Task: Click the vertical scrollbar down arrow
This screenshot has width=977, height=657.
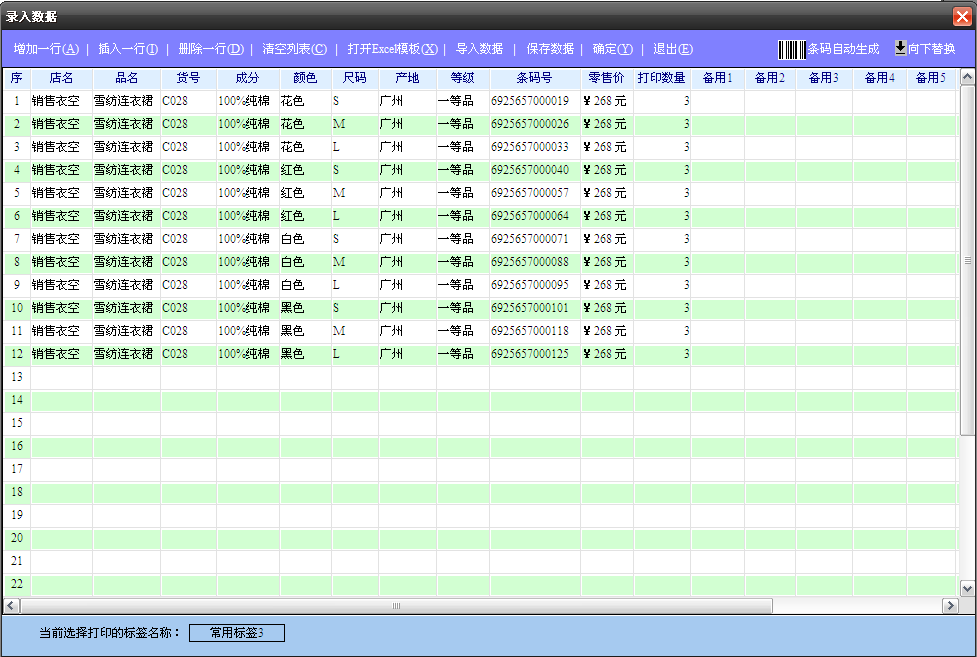Action: click(967, 589)
